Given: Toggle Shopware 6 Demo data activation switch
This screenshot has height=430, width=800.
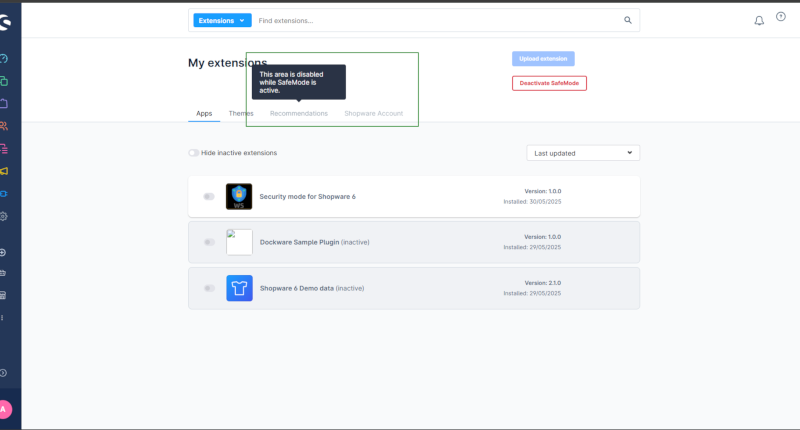Looking at the screenshot, I should click(x=209, y=288).
